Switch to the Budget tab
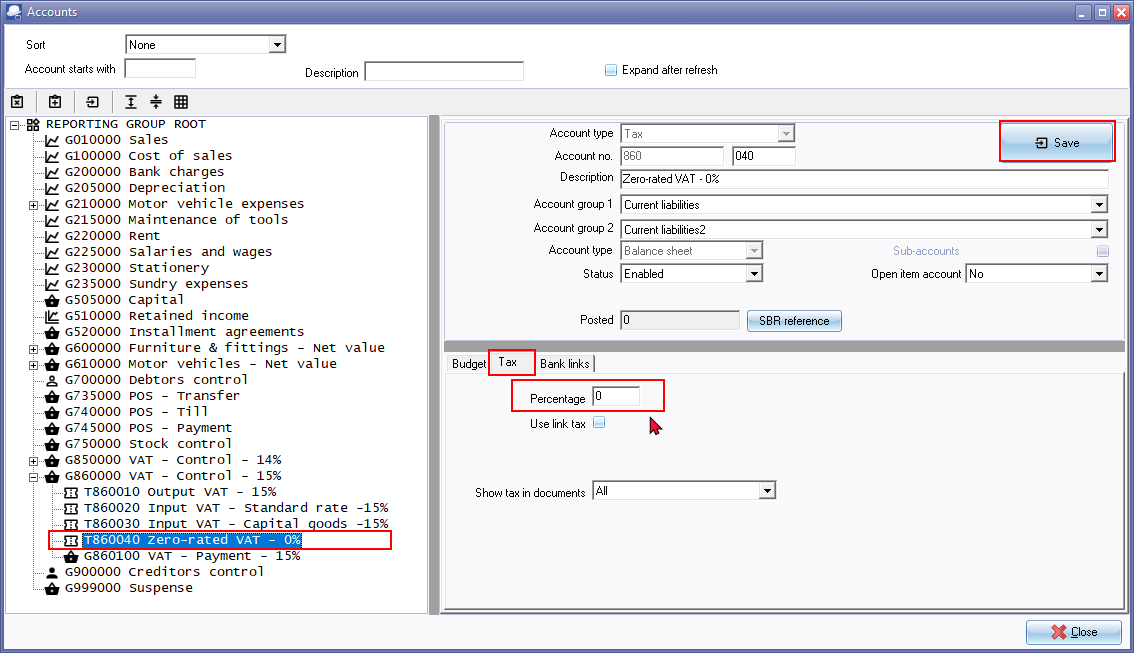 pyautogui.click(x=468, y=364)
